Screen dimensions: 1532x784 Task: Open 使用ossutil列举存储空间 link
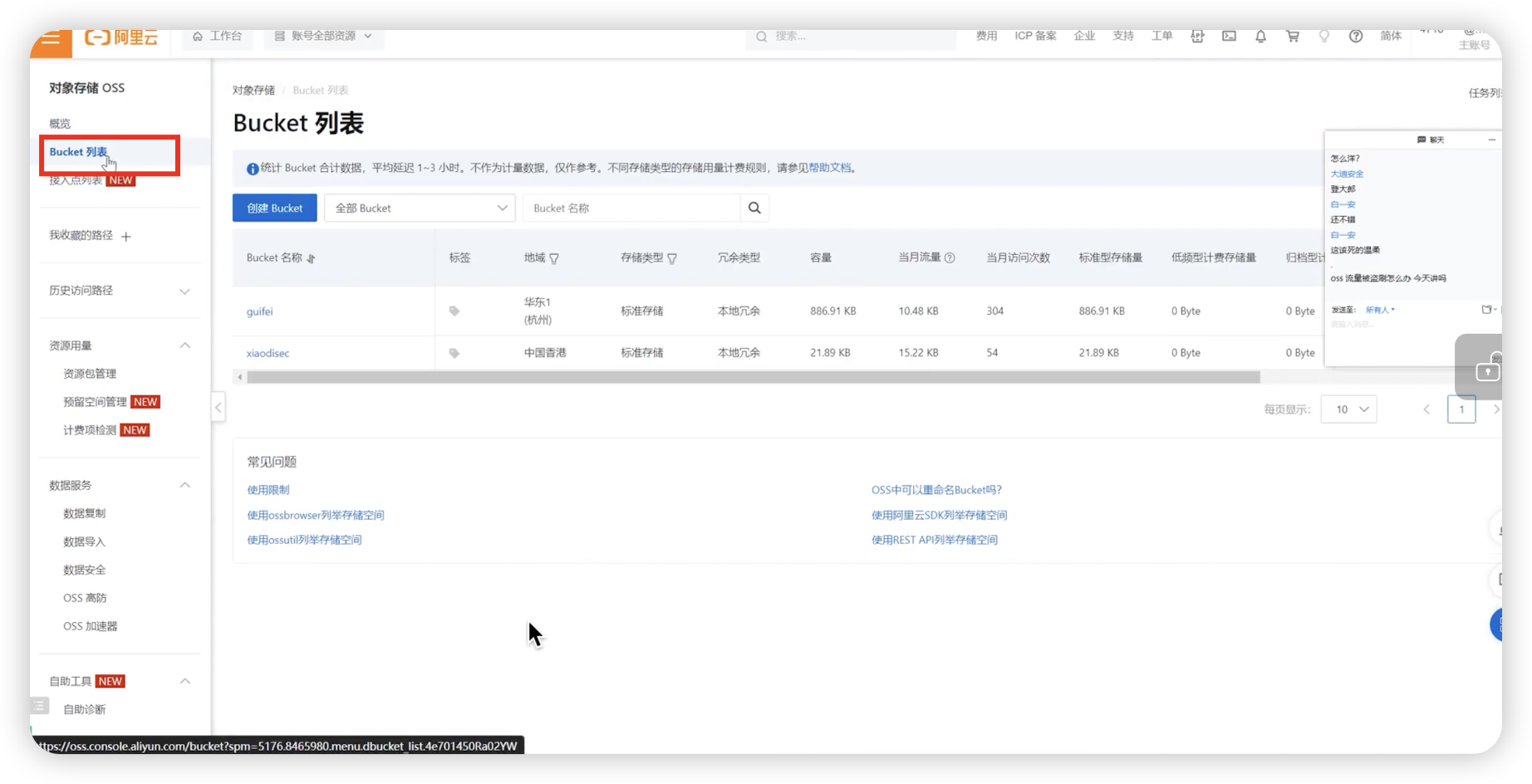(304, 540)
